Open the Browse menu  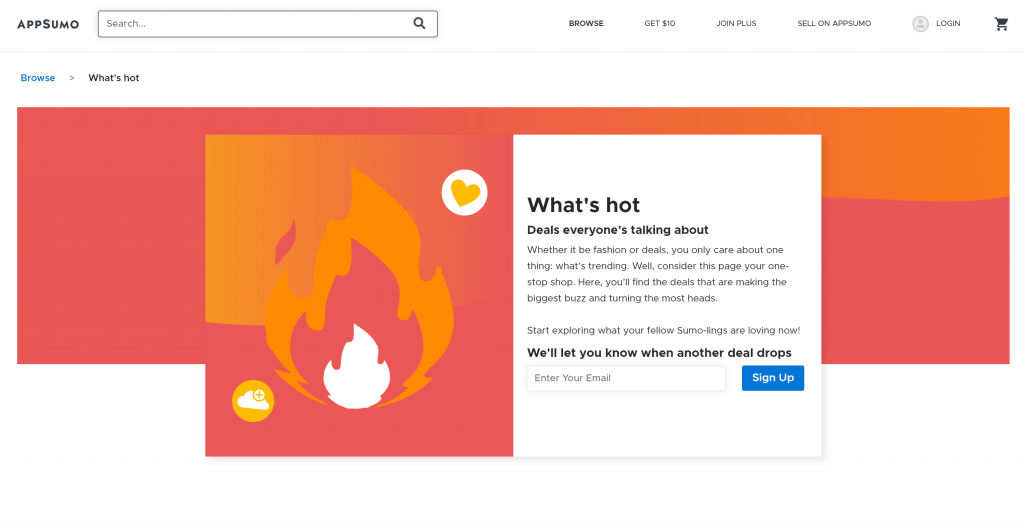click(x=586, y=24)
